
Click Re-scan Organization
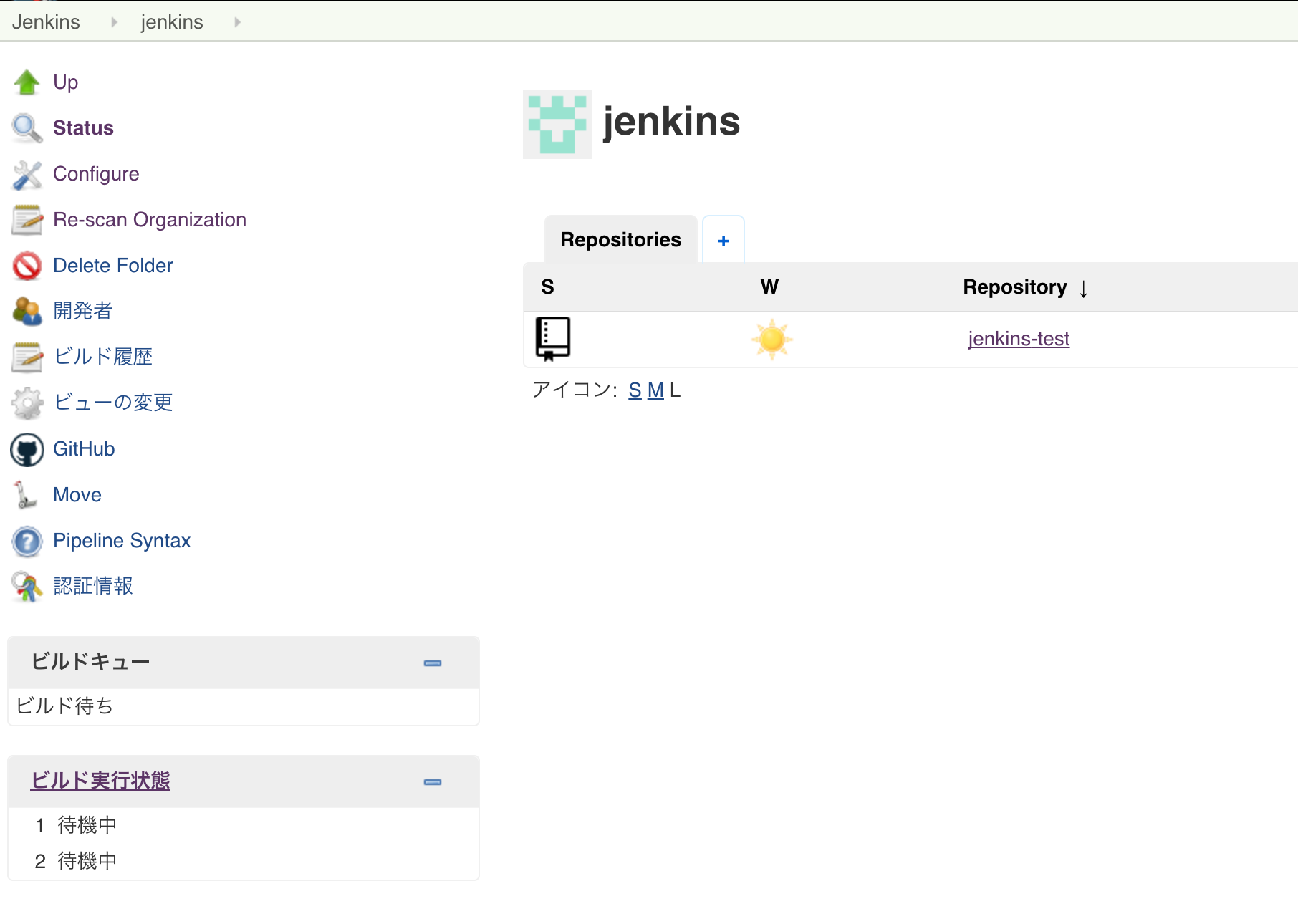(149, 219)
